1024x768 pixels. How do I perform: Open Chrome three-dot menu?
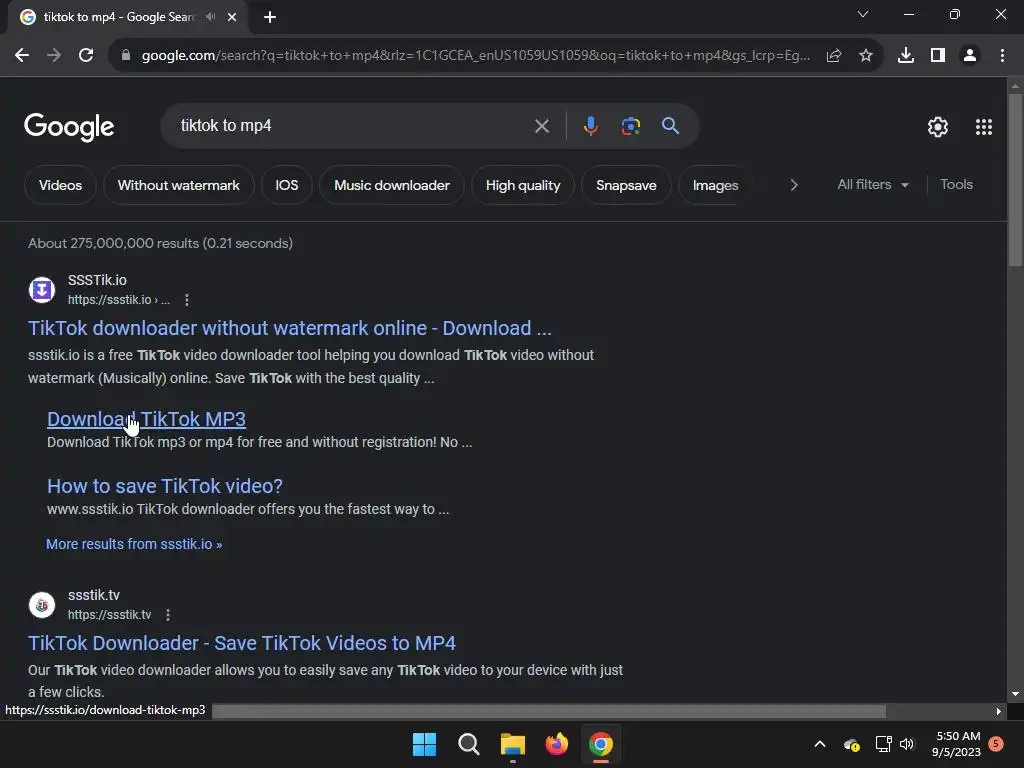[x=1002, y=56]
